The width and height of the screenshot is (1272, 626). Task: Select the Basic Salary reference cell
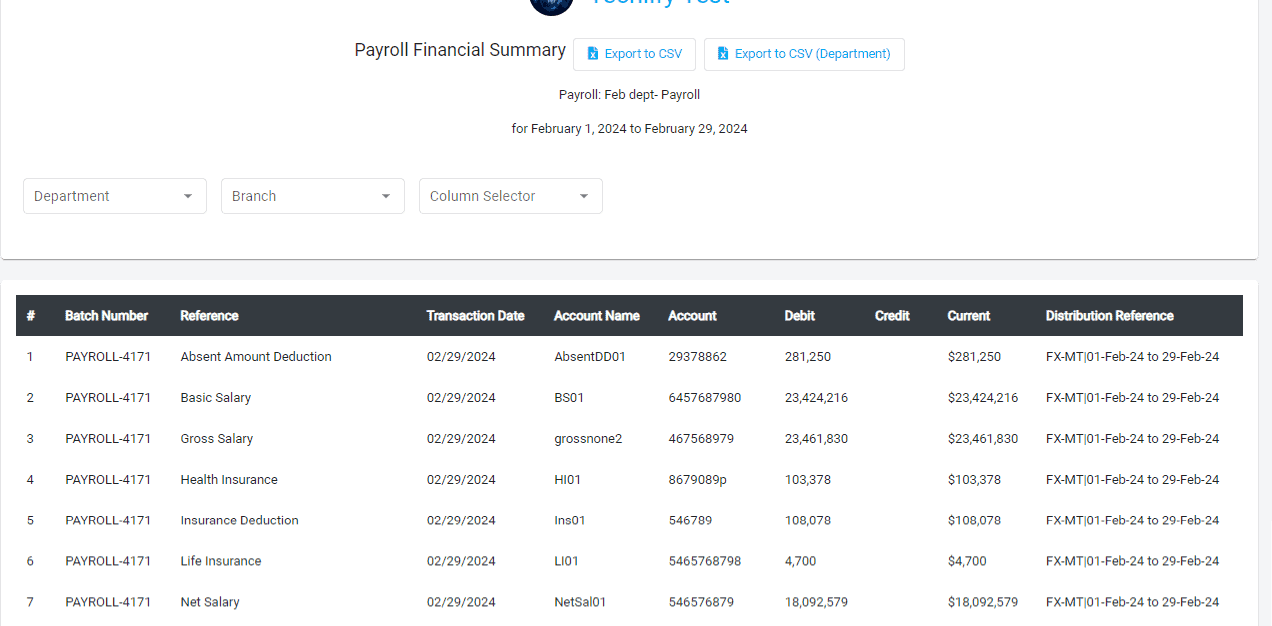215,397
